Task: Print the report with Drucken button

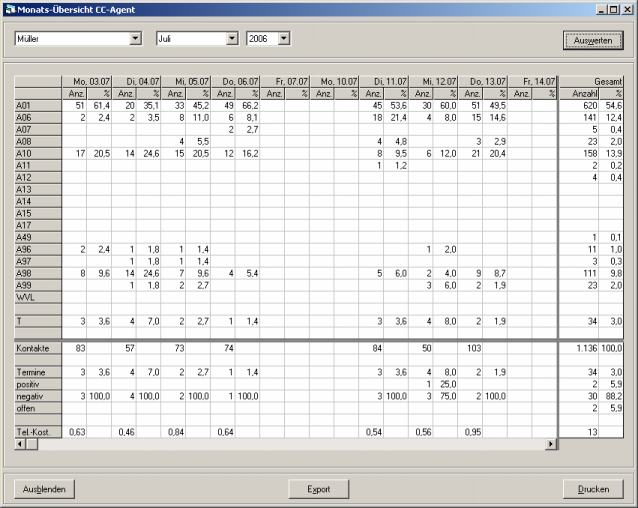Action: click(593, 489)
